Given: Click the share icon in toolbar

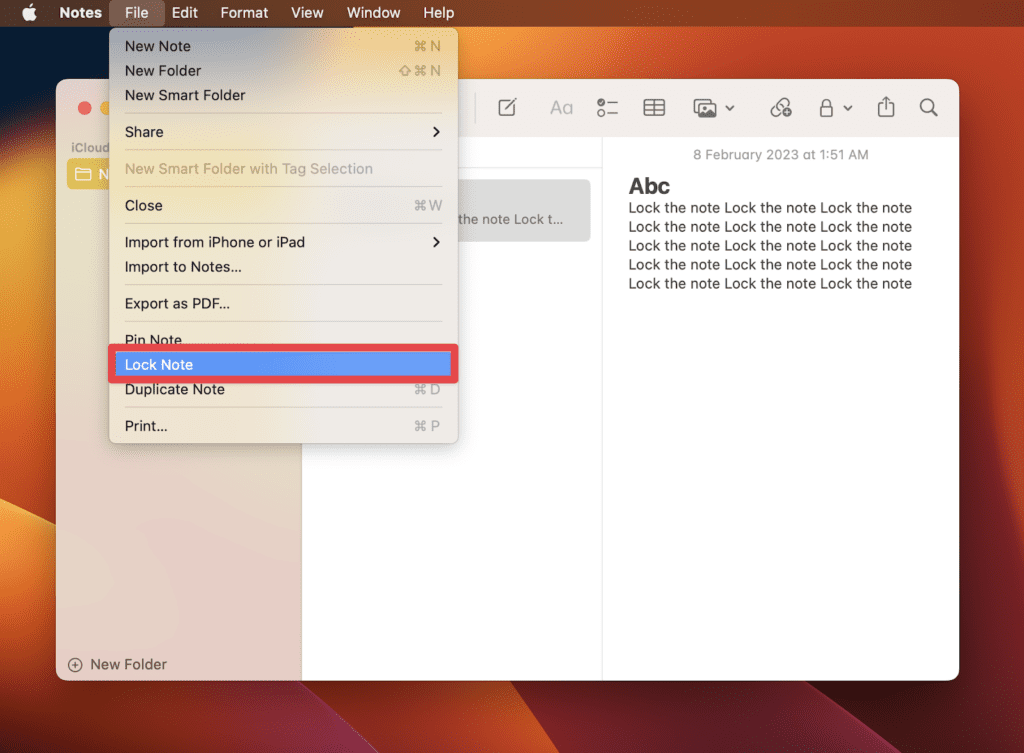Looking at the screenshot, I should click(x=886, y=107).
